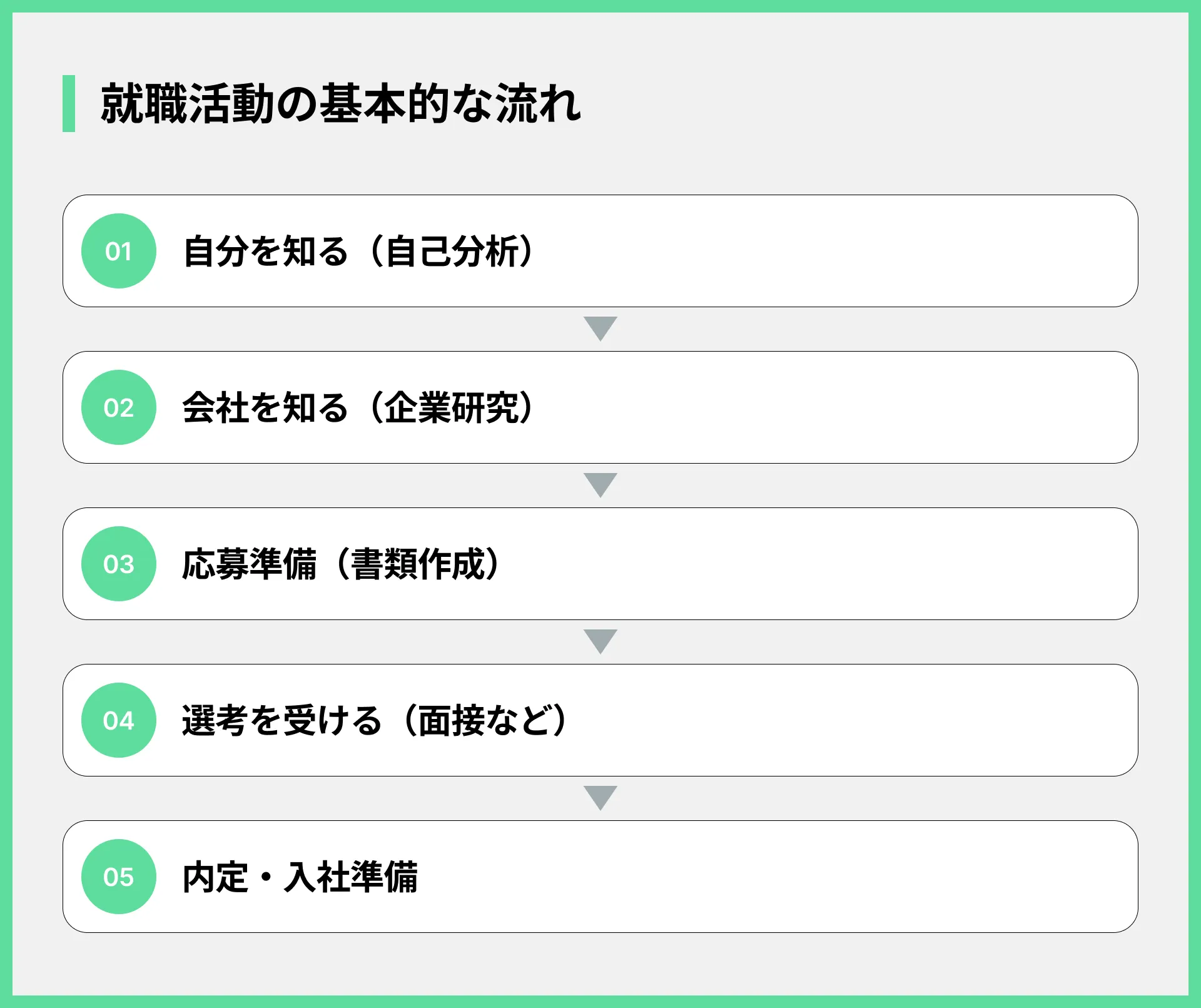
Task: Click the arrow below step 04 box
Action: click(x=600, y=797)
